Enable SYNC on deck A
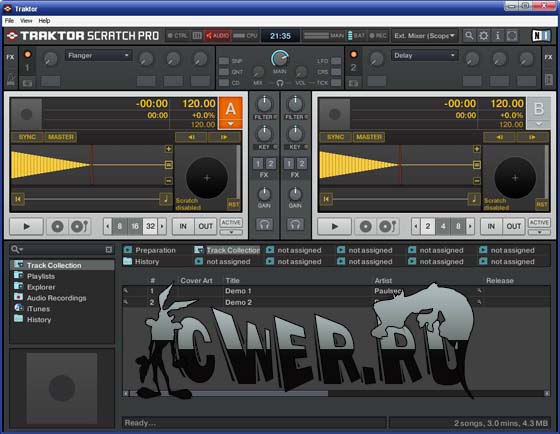Image resolution: width=560 pixels, height=434 pixels. (x=28, y=137)
